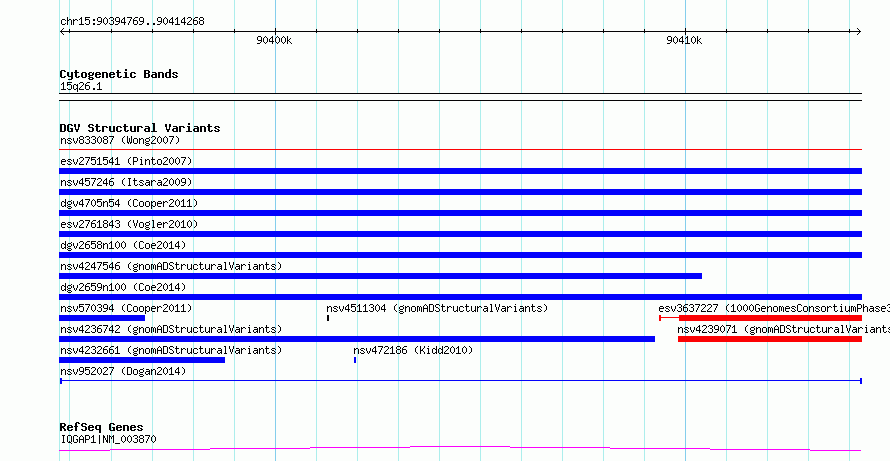Select the red bar for nsv4239071
The width and height of the screenshot is (890, 461).
[x=770, y=339]
